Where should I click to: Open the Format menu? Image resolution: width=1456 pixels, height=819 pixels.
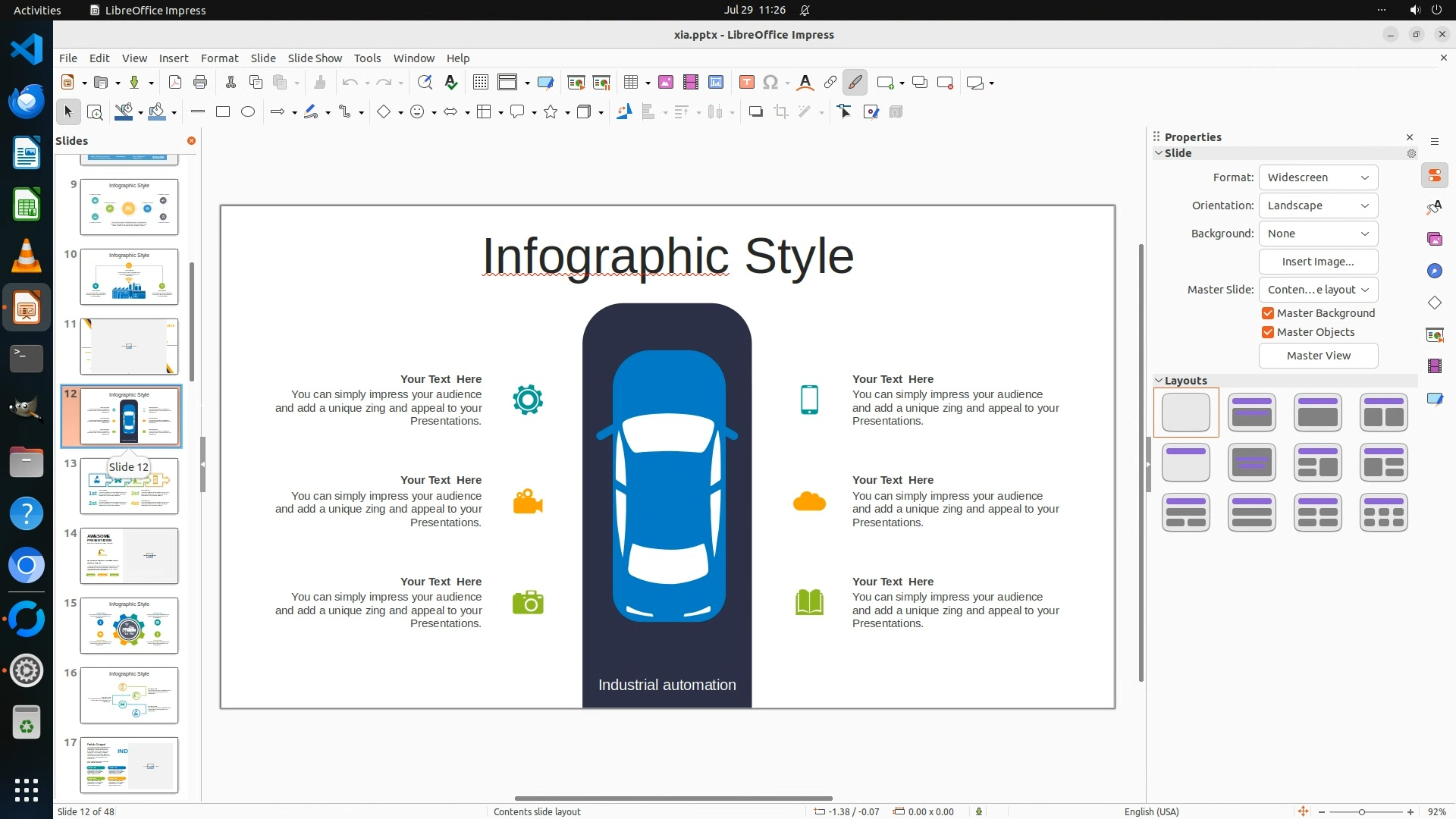[x=219, y=58]
